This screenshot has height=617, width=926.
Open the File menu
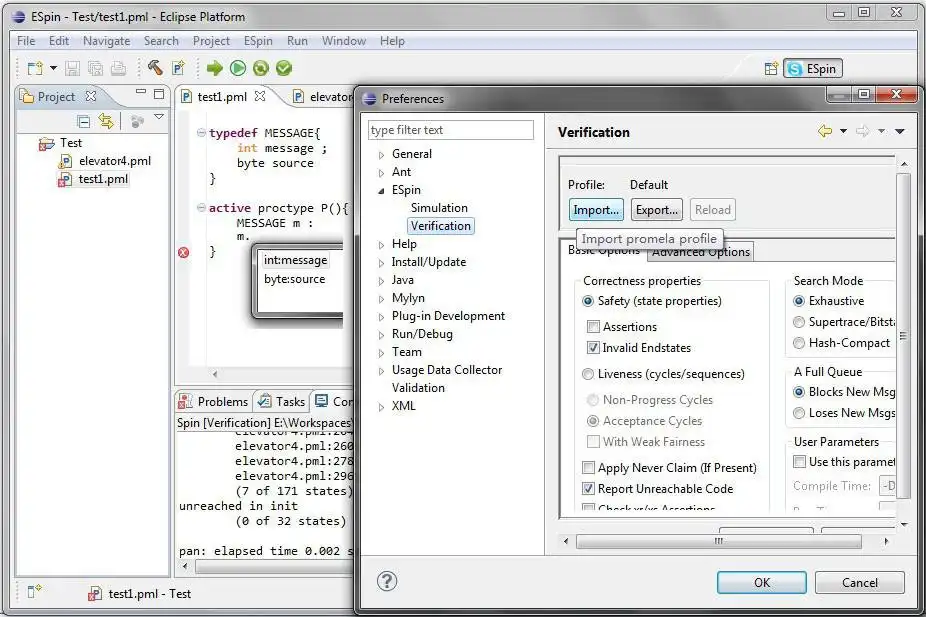pos(26,41)
